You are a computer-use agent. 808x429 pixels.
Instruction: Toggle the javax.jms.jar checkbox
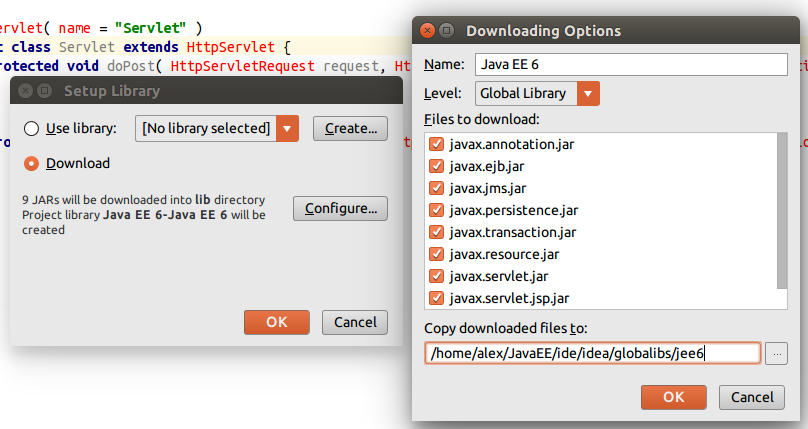pos(436,188)
